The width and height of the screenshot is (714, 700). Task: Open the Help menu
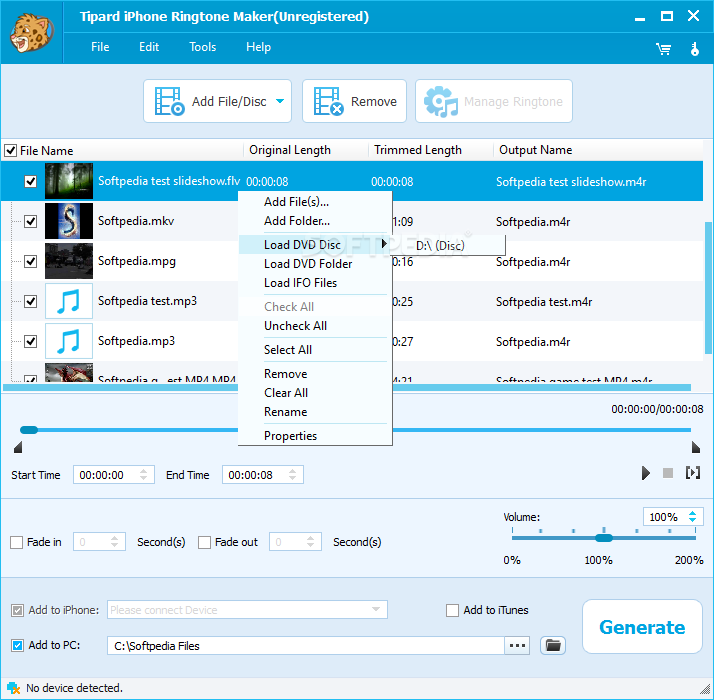258,47
